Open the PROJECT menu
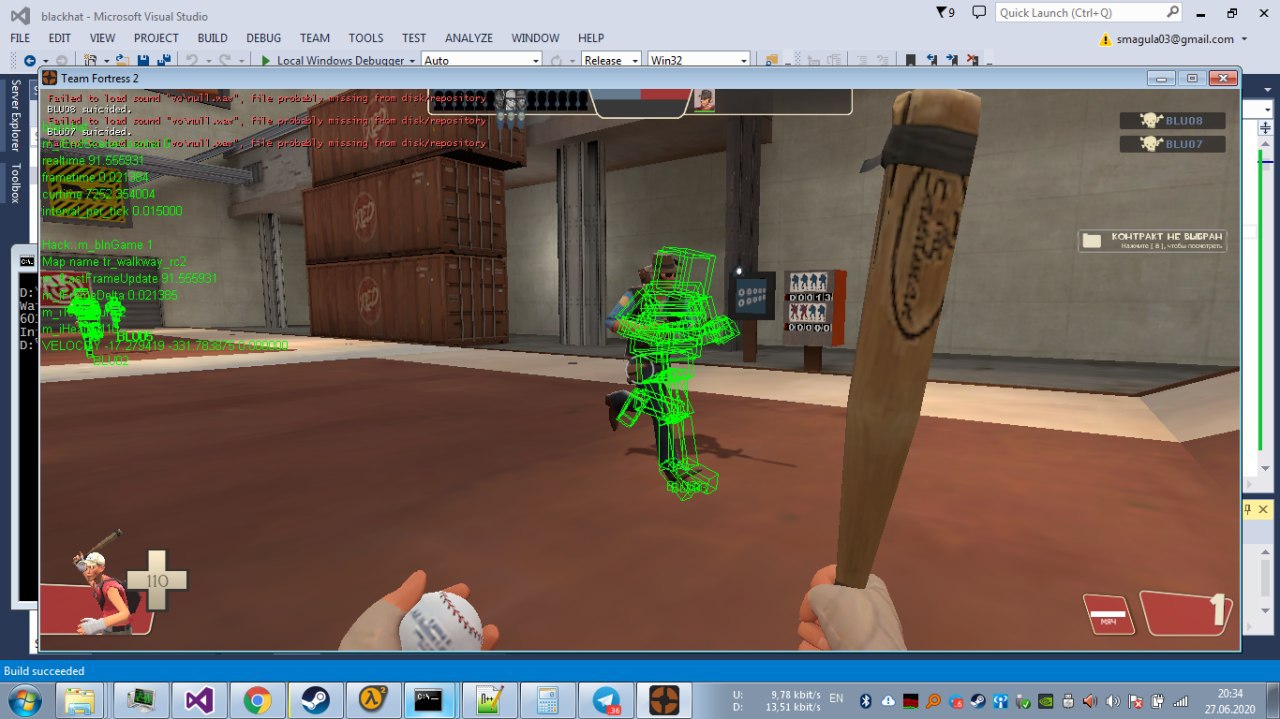The width and height of the screenshot is (1280, 719). pyautogui.click(x=156, y=38)
